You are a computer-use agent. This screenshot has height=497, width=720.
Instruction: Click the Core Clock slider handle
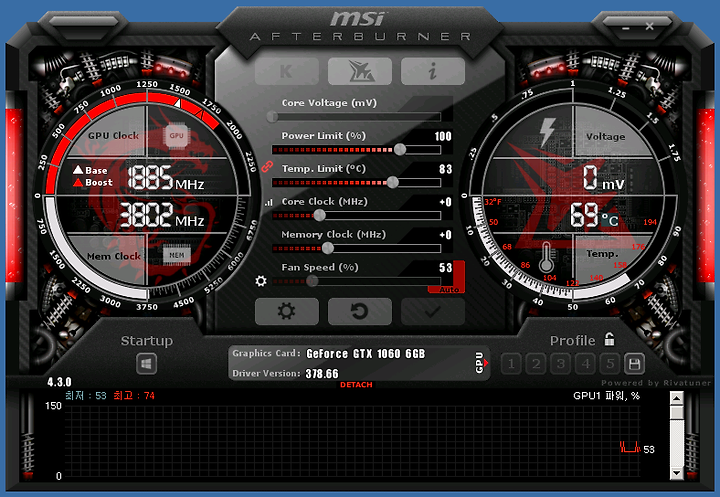(320, 215)
